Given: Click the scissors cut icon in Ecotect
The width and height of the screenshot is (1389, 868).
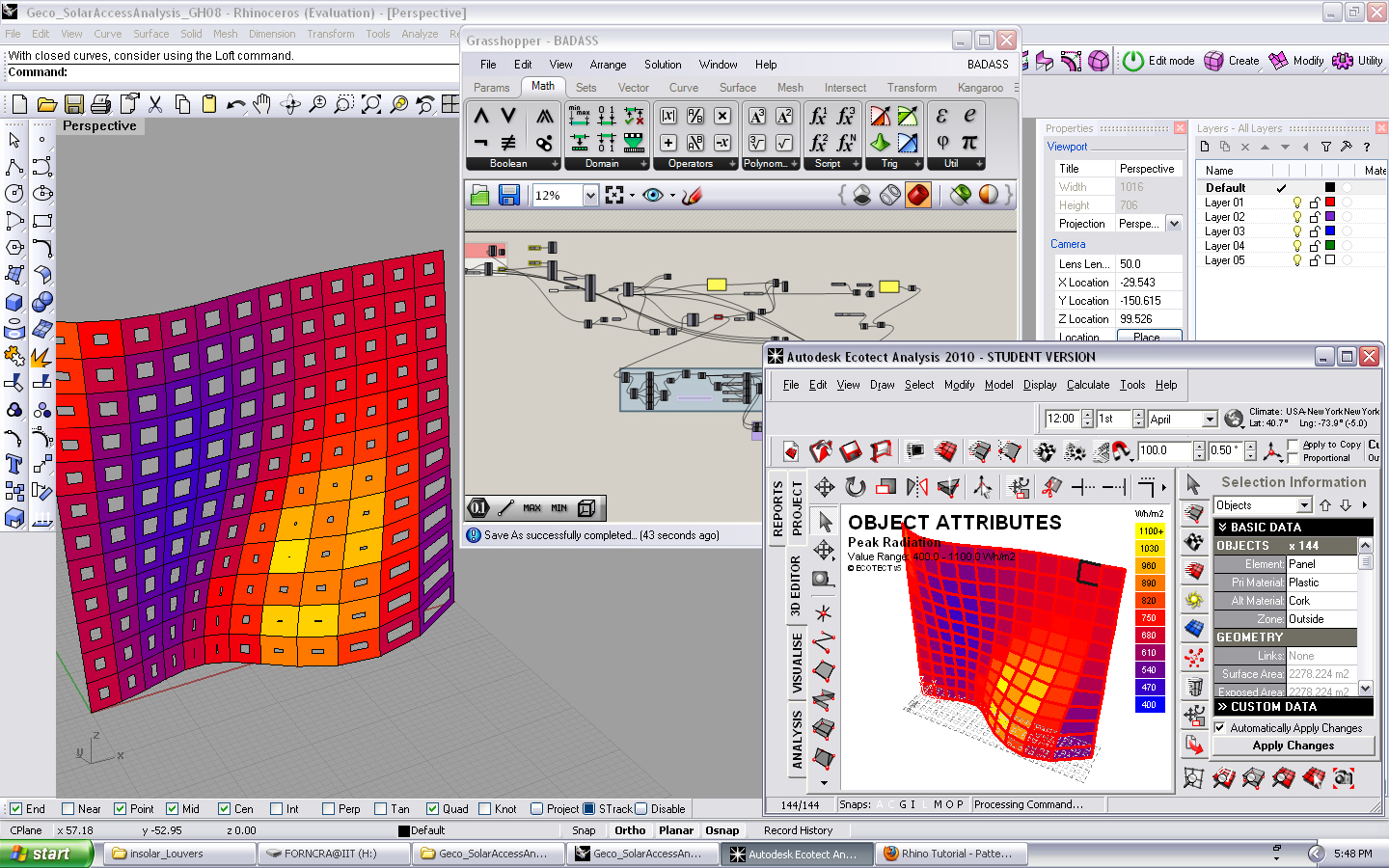Looking at the screenshot, I should tap(1051, 487).
